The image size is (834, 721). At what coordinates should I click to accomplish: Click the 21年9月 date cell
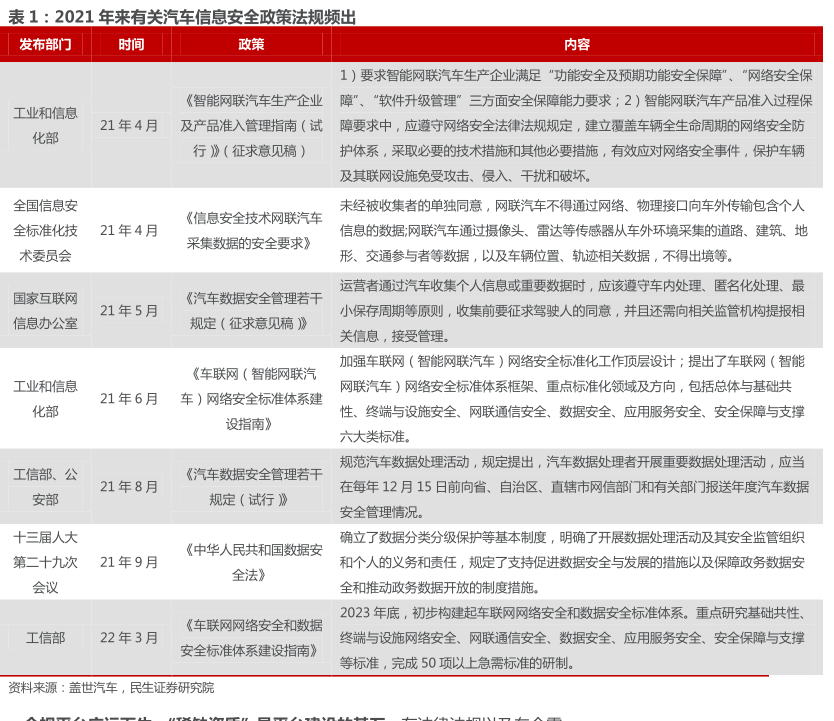point(129,562)
